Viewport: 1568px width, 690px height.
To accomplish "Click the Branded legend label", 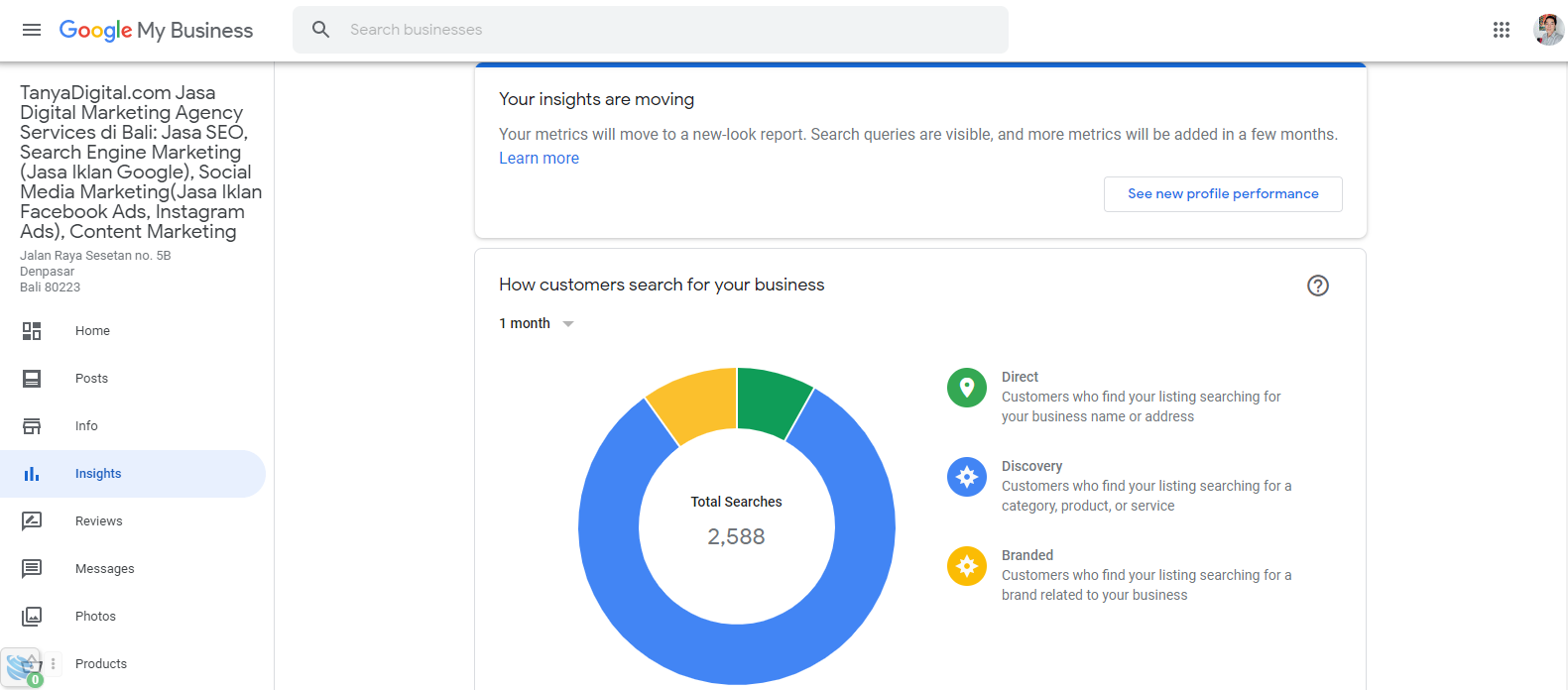I will [x=1027, y=555].
